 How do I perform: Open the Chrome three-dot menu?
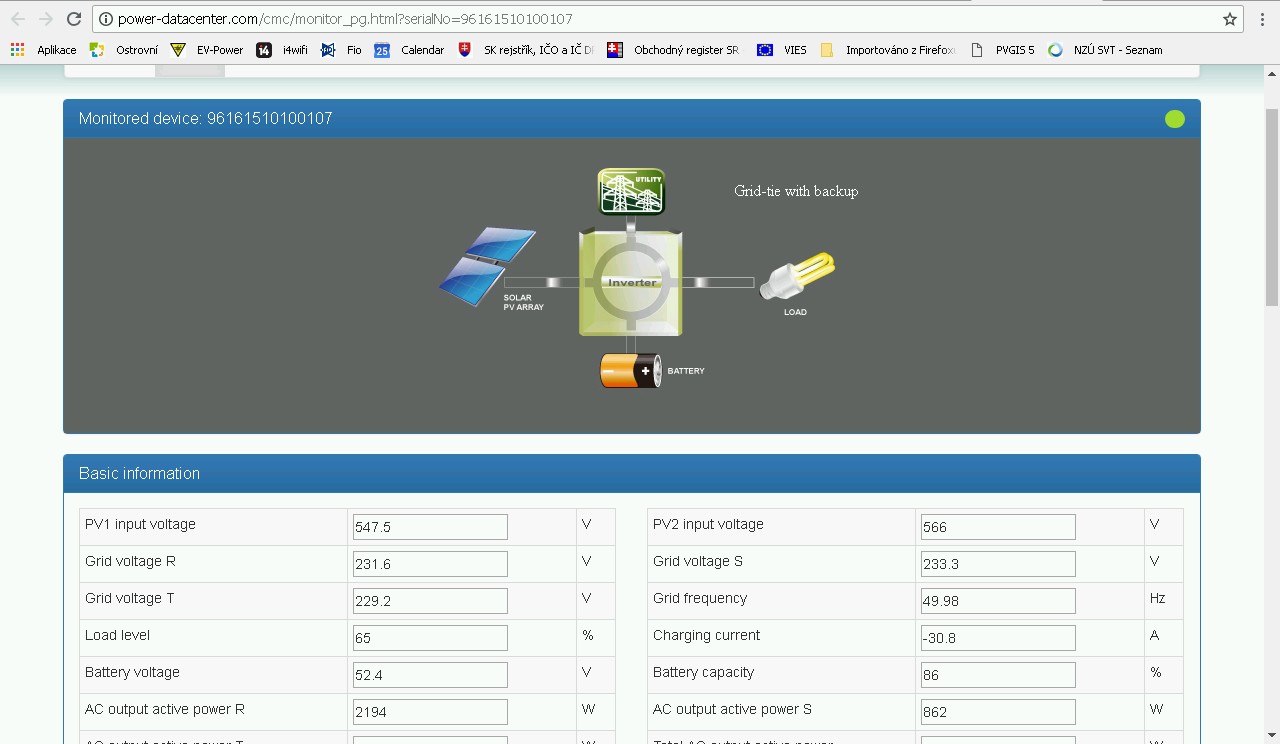coord(1263,19)
